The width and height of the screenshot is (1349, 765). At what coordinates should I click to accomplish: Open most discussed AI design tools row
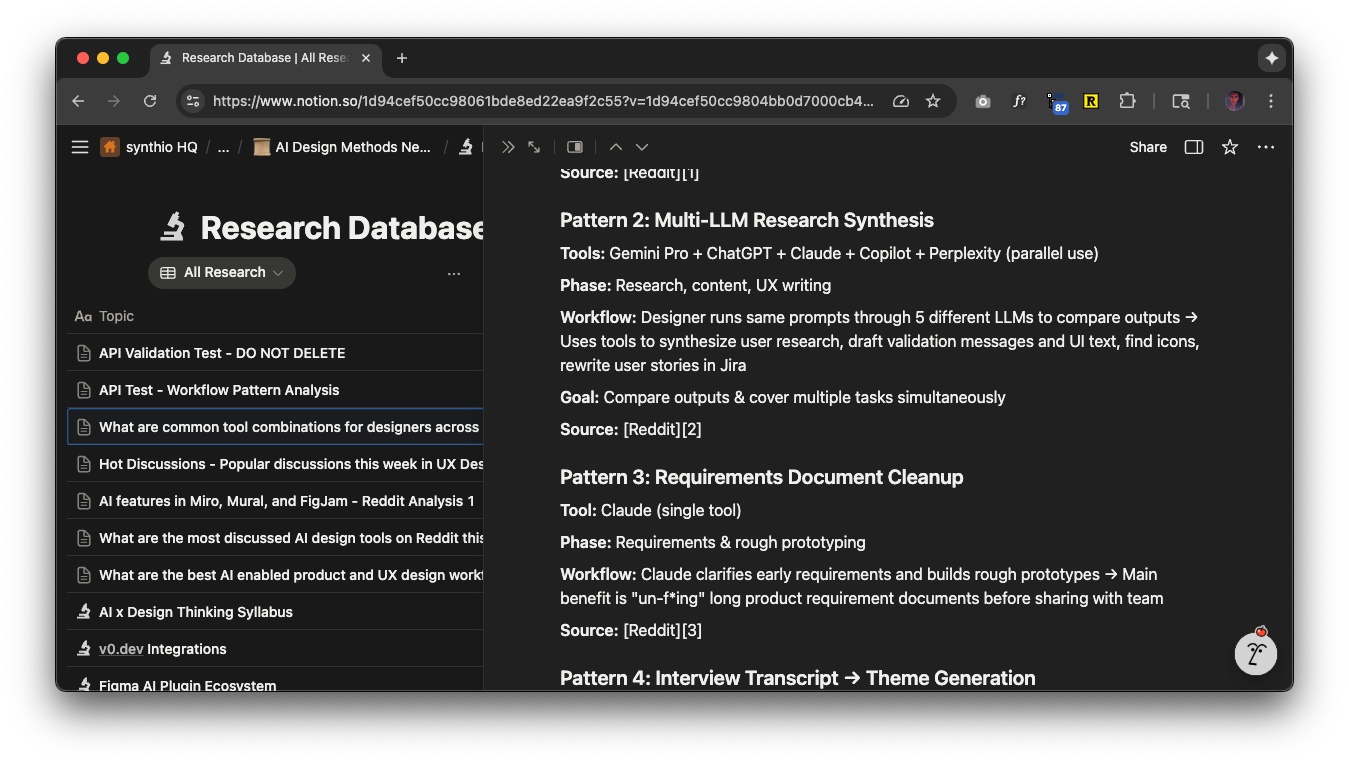[x=275, y=538]
